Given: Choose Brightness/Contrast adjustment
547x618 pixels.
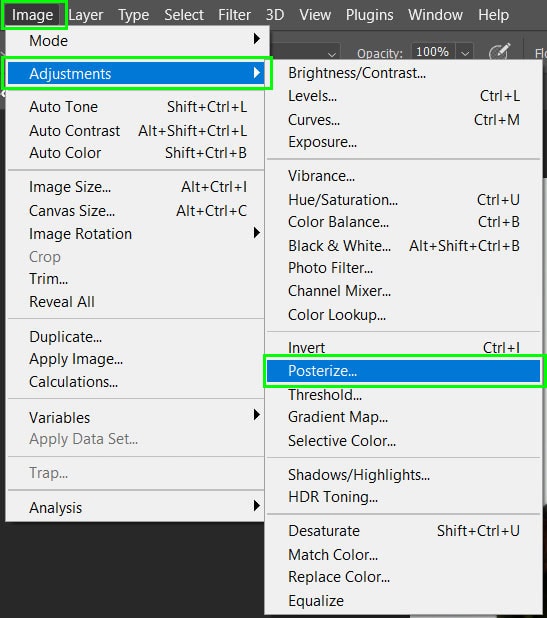Looking at the screenshot, I should point(403,73).
